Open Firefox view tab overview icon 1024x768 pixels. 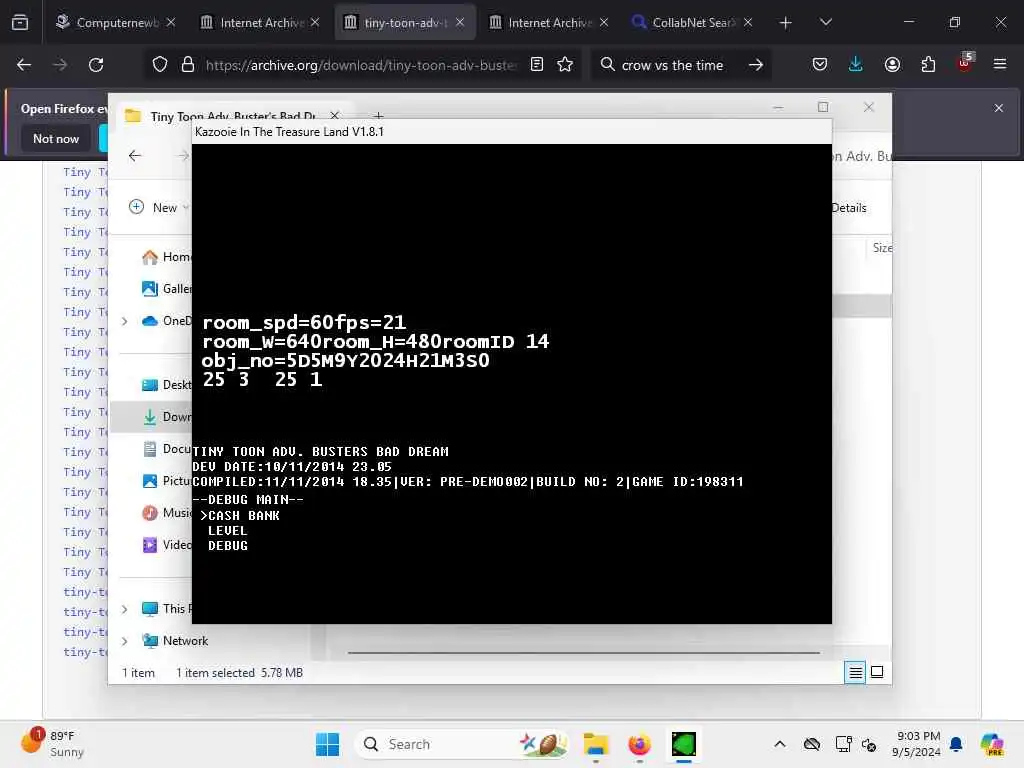pos(20,23)
